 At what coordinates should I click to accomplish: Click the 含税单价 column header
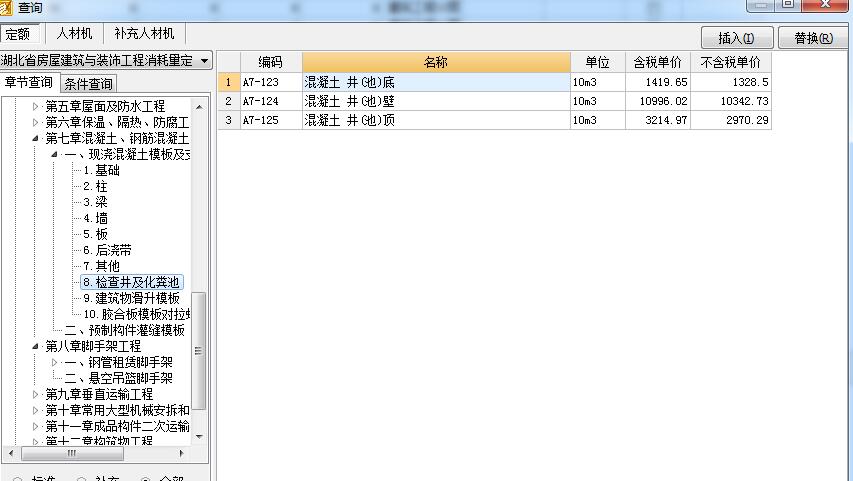point(658,63)
